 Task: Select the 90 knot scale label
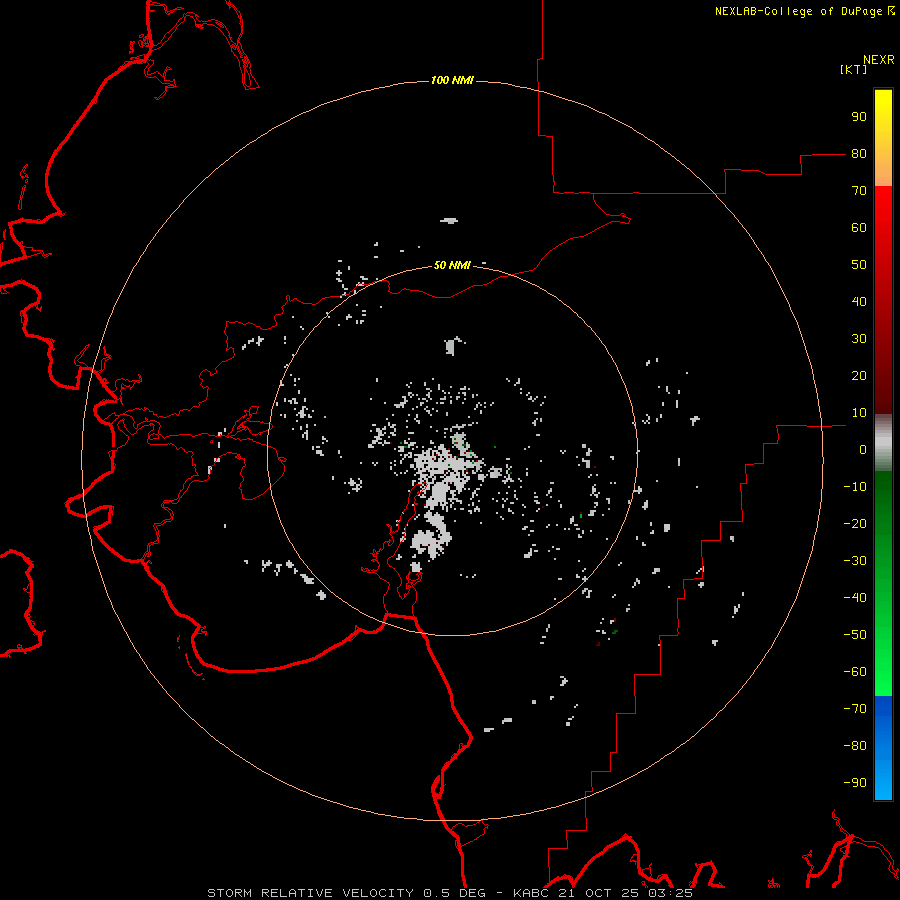[859, 117]
